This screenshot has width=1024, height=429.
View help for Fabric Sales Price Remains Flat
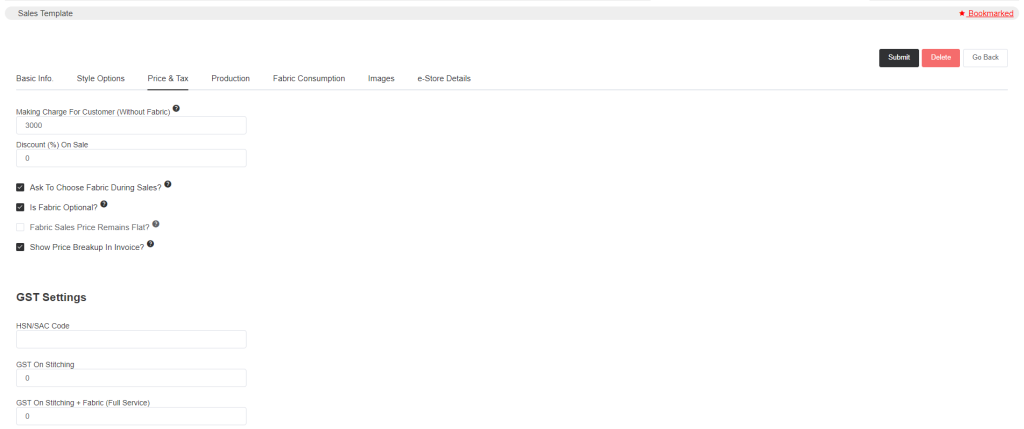pos(155,224)
